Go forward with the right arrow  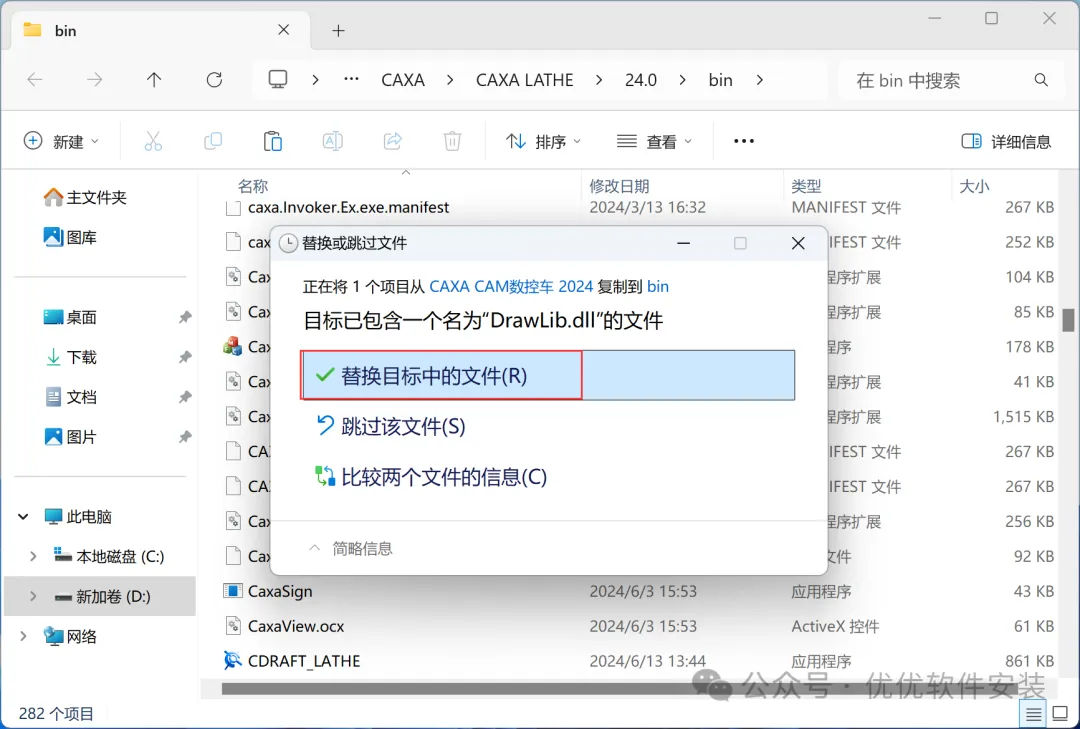pos(94,80)
